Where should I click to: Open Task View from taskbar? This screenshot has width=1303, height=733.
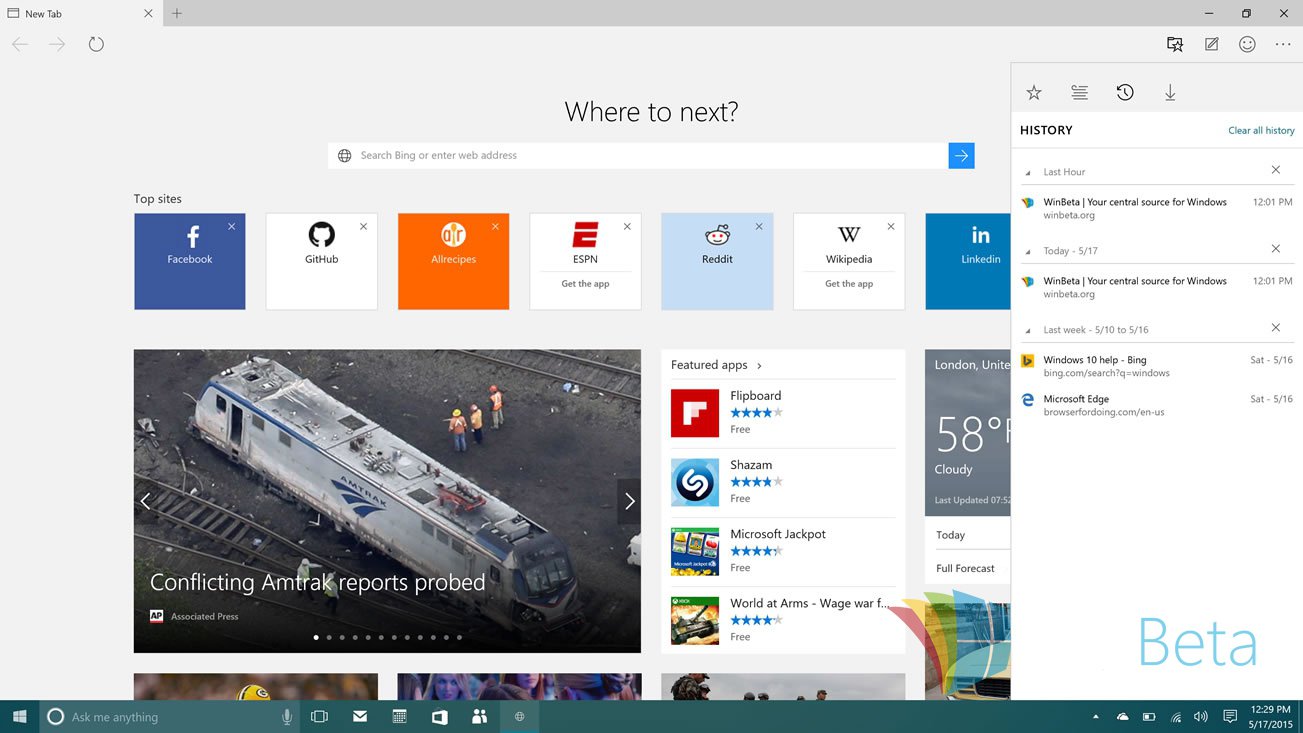coord(320,717)
